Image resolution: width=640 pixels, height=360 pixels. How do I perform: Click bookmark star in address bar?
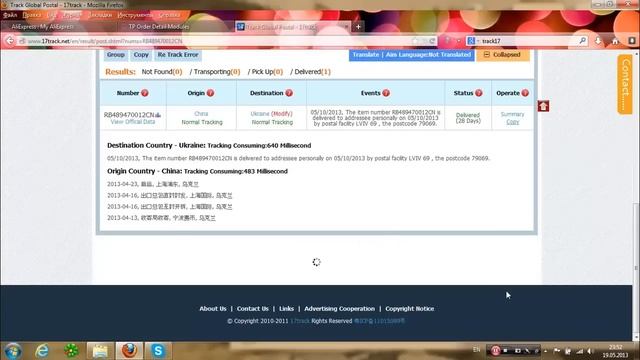pyautogui.click(x=415, y=41)
